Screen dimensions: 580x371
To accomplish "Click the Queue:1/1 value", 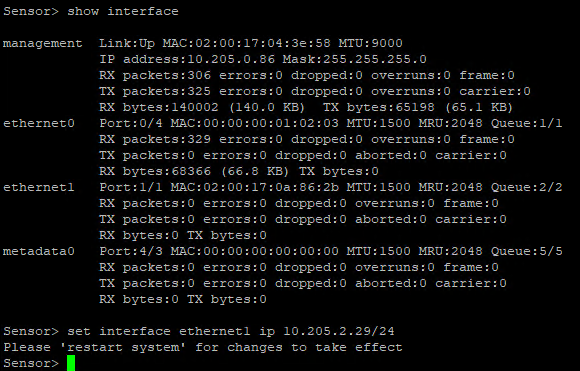I will (x=526, y=123).
